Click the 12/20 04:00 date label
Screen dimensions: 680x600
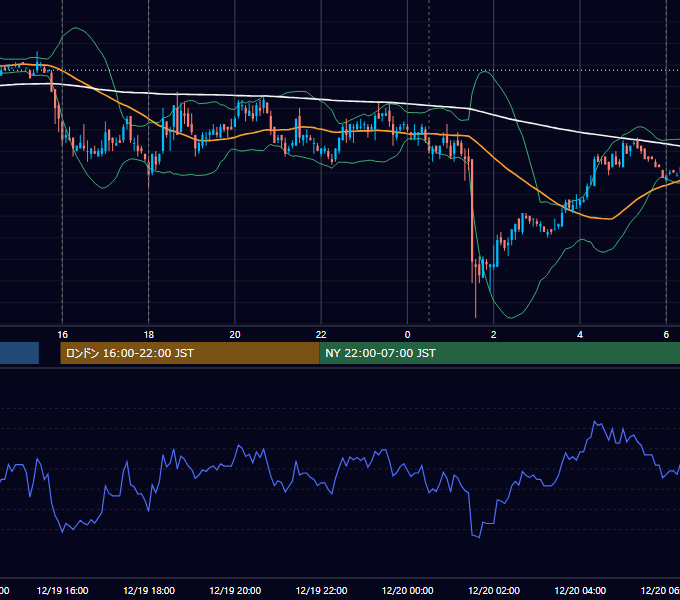point(580,590)
